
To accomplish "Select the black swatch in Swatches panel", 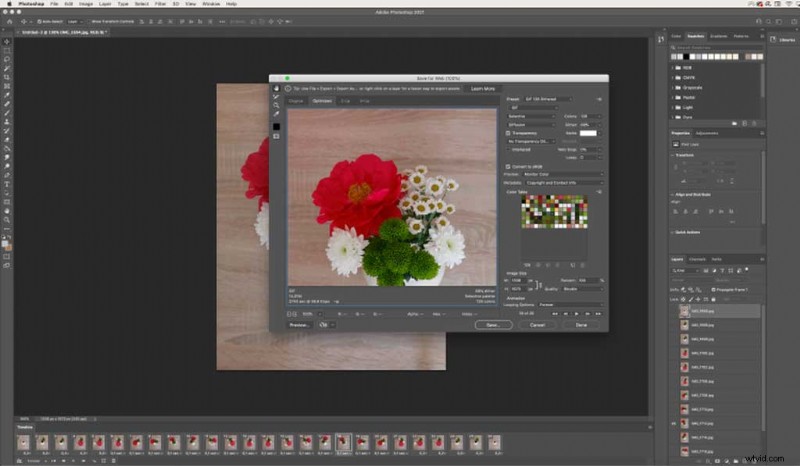I will tap(686, 57).
